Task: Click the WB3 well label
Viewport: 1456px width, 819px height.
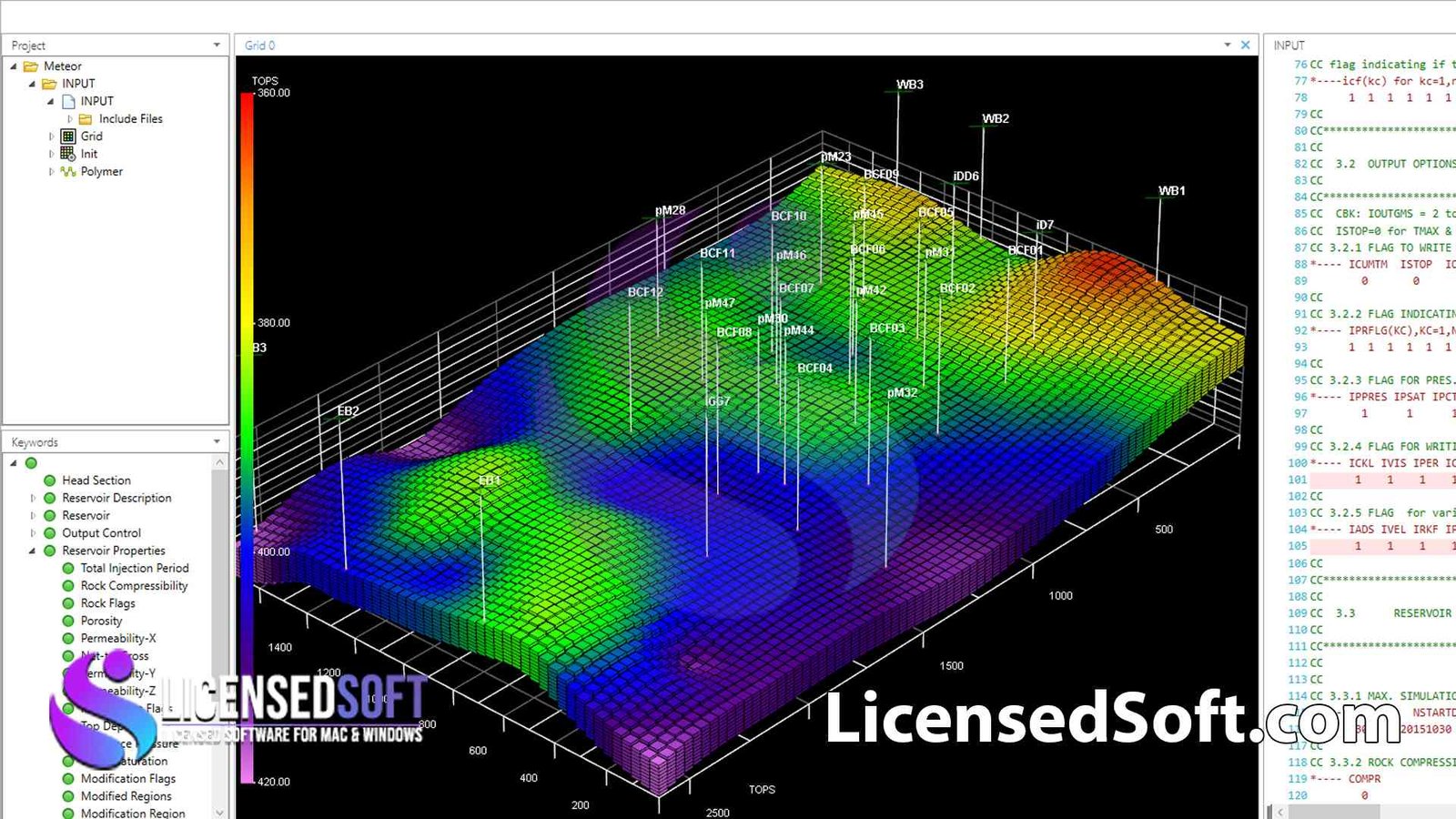Action: click(910, 85)
